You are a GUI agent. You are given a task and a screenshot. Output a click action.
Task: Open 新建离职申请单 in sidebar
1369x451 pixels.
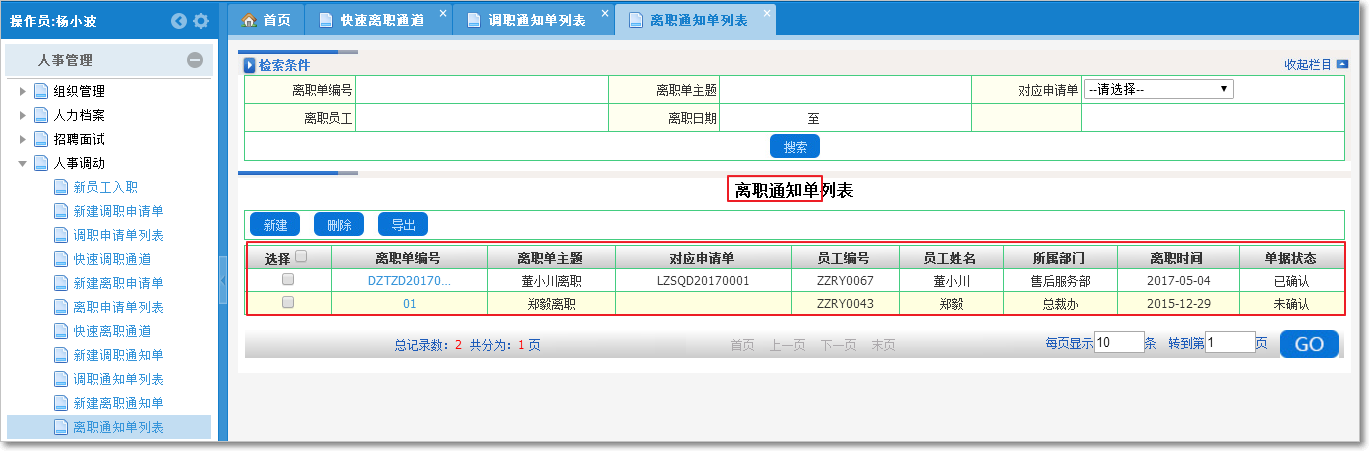tap(118, 283)
